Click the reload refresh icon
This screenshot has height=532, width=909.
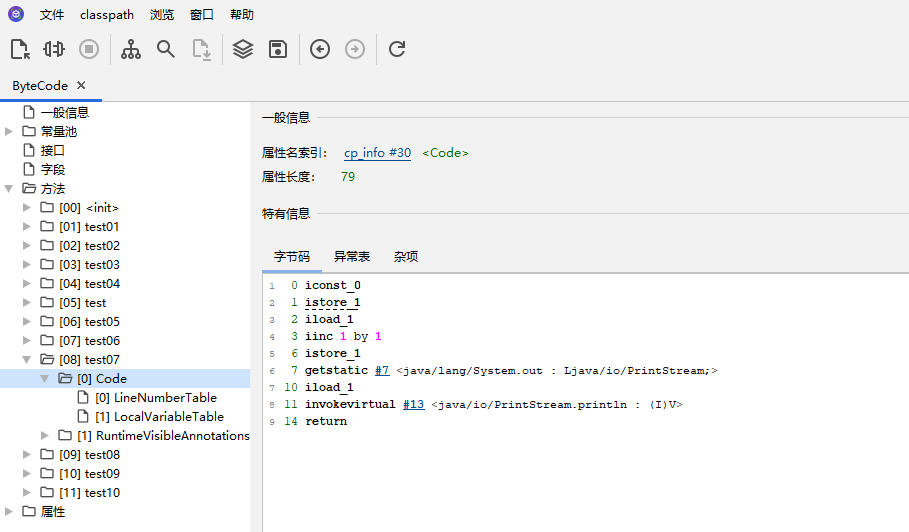tap(397, 49)
